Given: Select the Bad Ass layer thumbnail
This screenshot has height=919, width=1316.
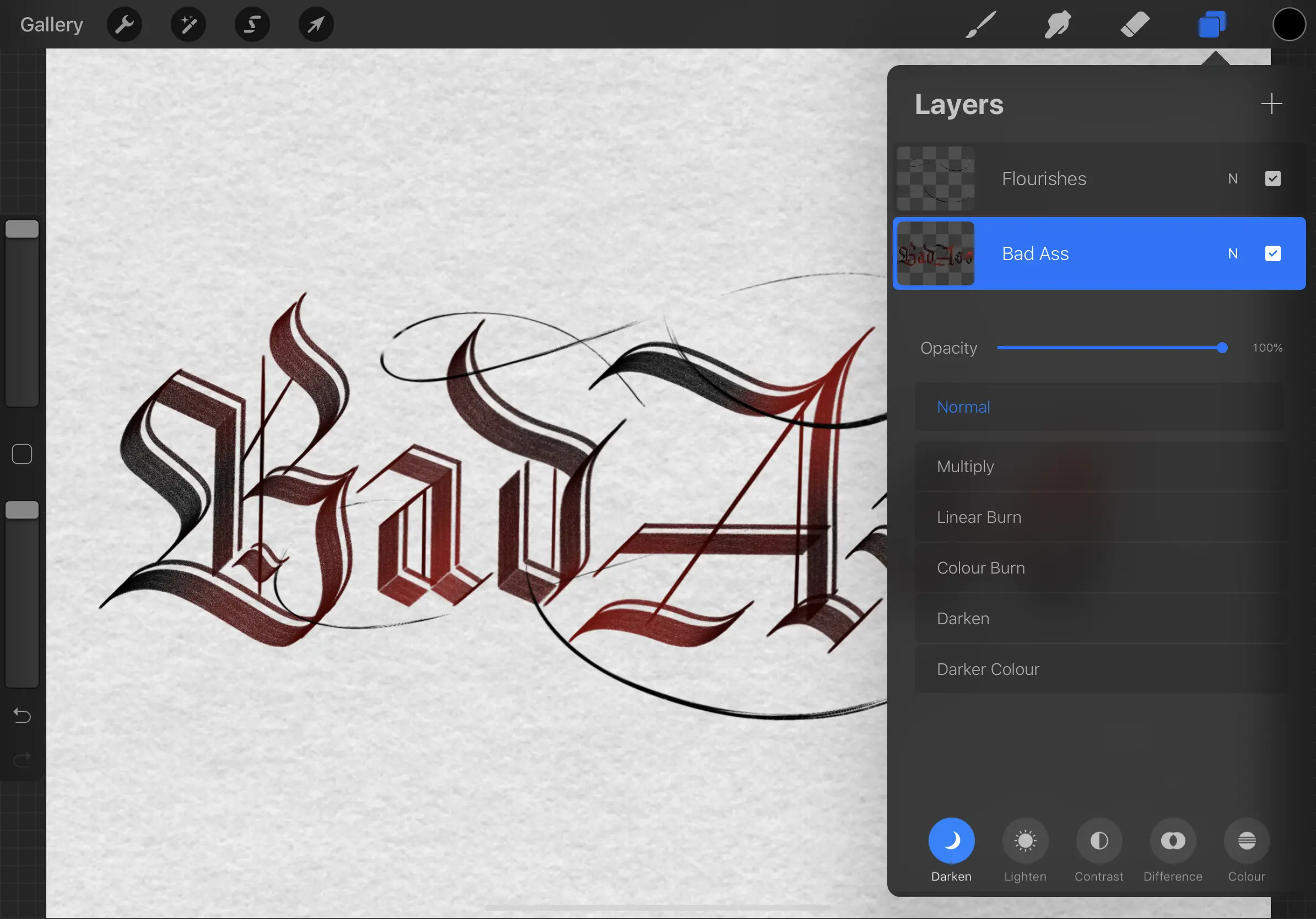Looking at the screenshot, I should pyautogui.click(x=935, y=253).
